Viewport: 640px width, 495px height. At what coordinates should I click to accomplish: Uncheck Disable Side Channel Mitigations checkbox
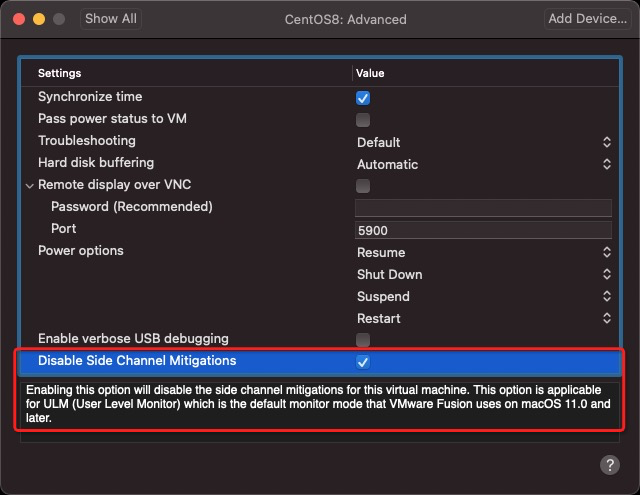point(363,362)
